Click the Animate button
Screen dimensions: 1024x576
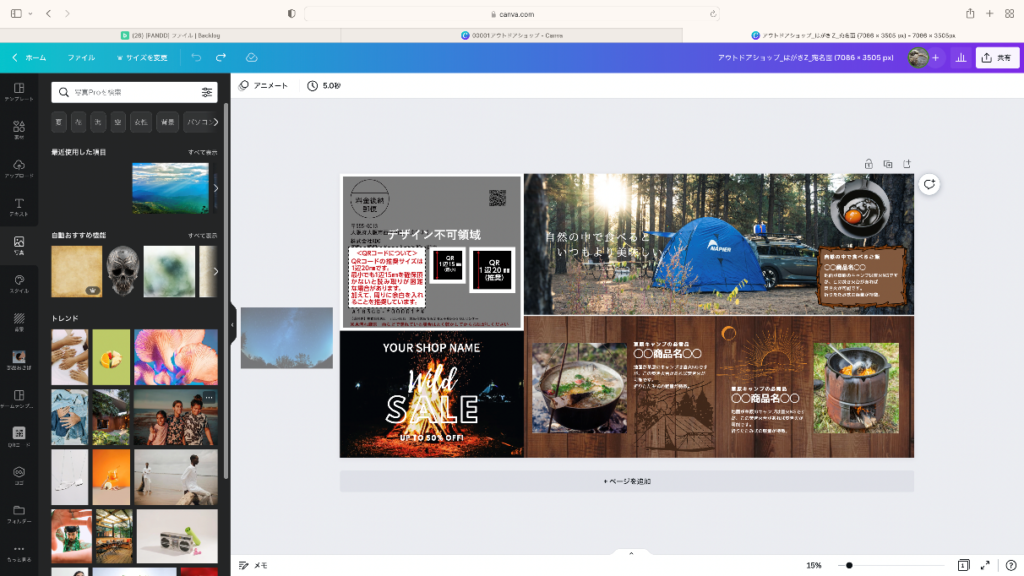263,86
